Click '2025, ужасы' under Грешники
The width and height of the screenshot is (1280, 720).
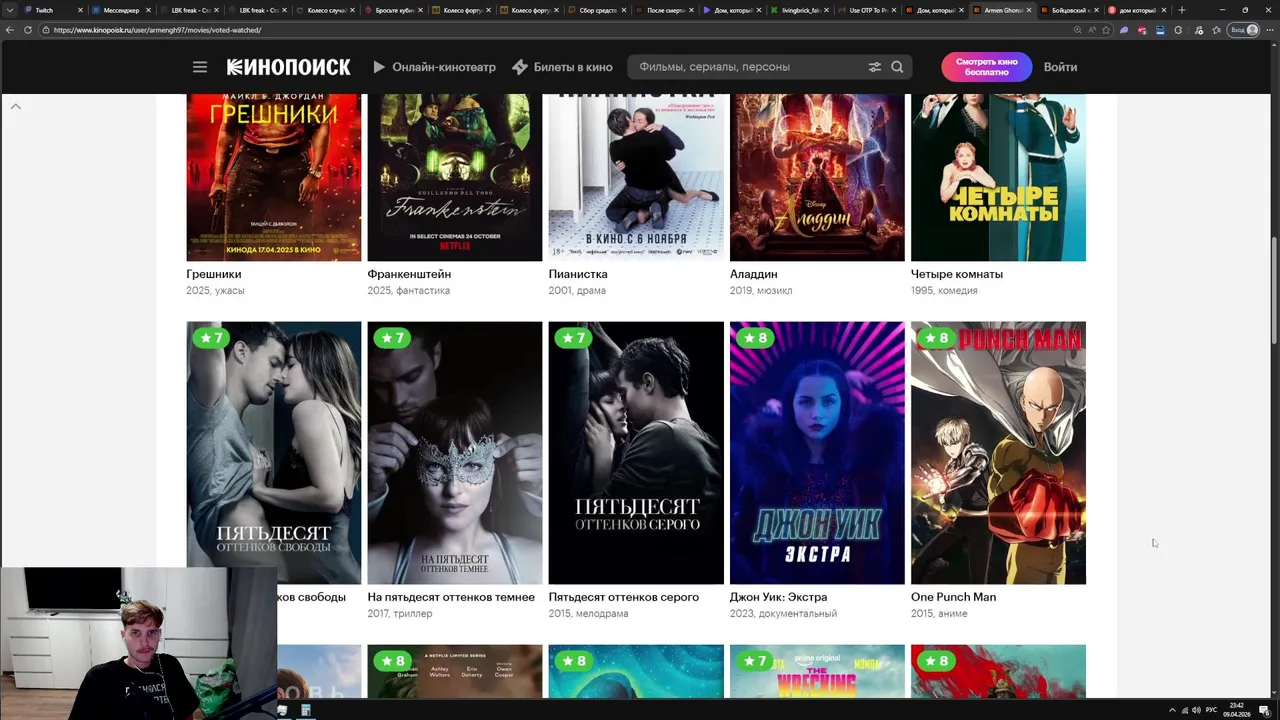(215, 291)
